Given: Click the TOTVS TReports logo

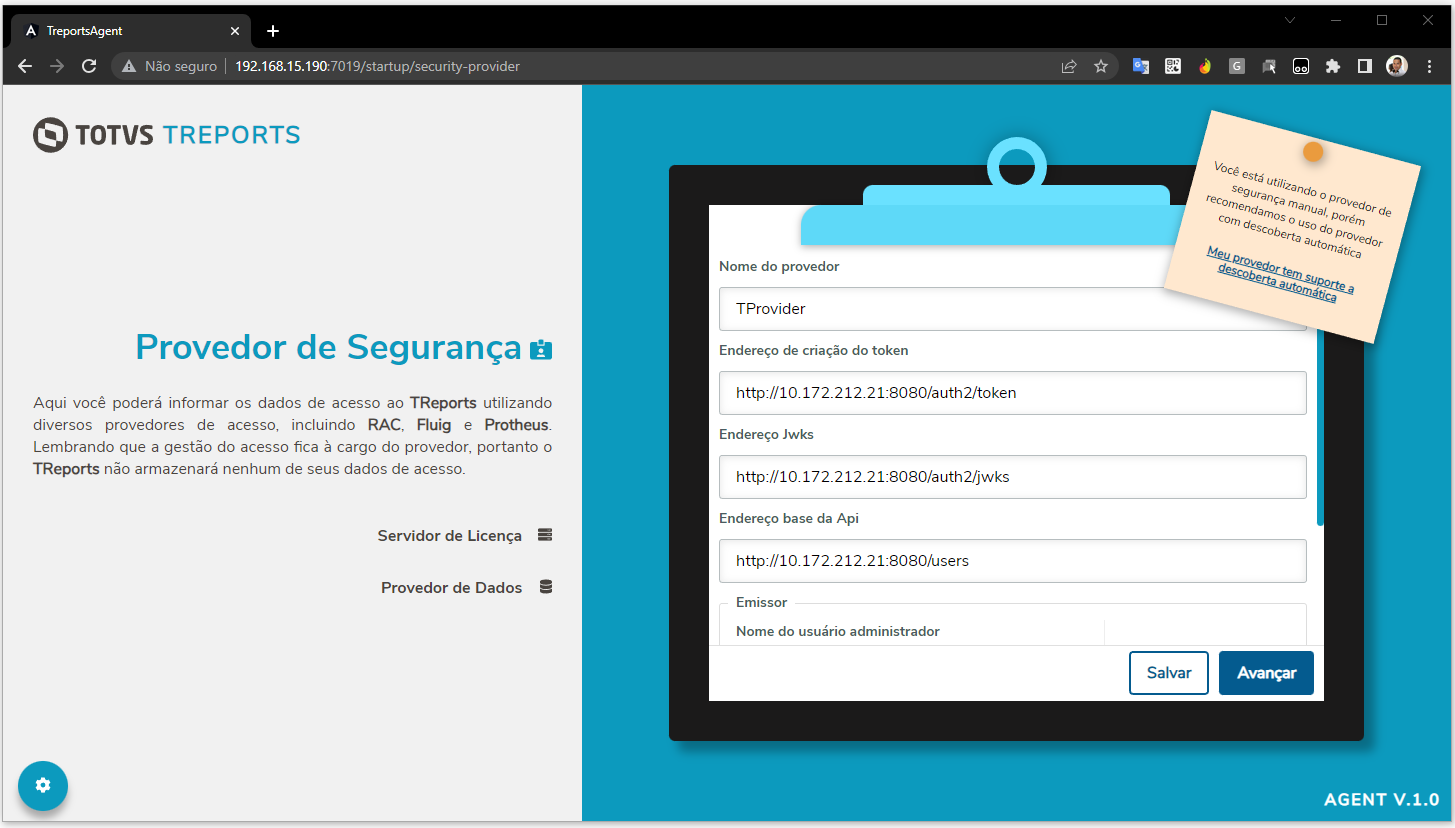Looking at the screenshot, I should click(x=166, y=135).
